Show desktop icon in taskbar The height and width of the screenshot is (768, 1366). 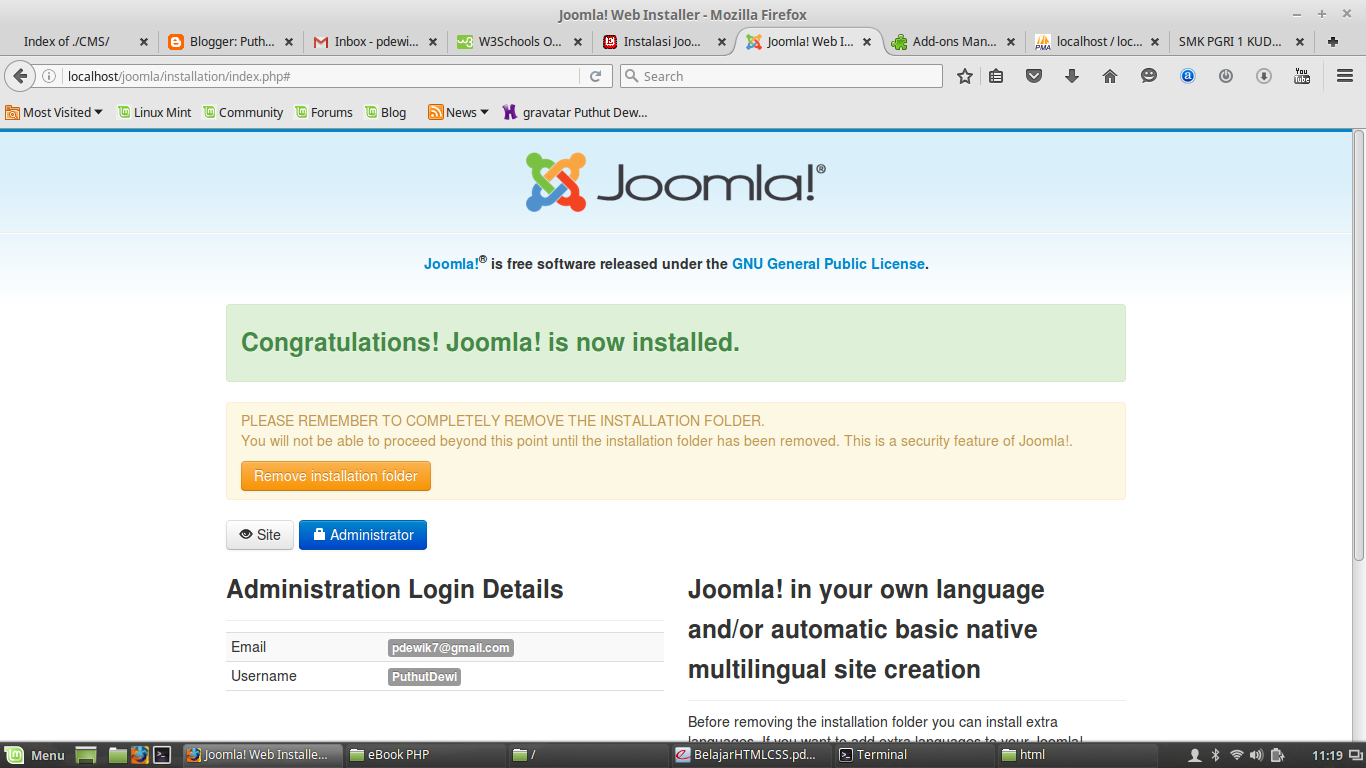coord(86,755)
